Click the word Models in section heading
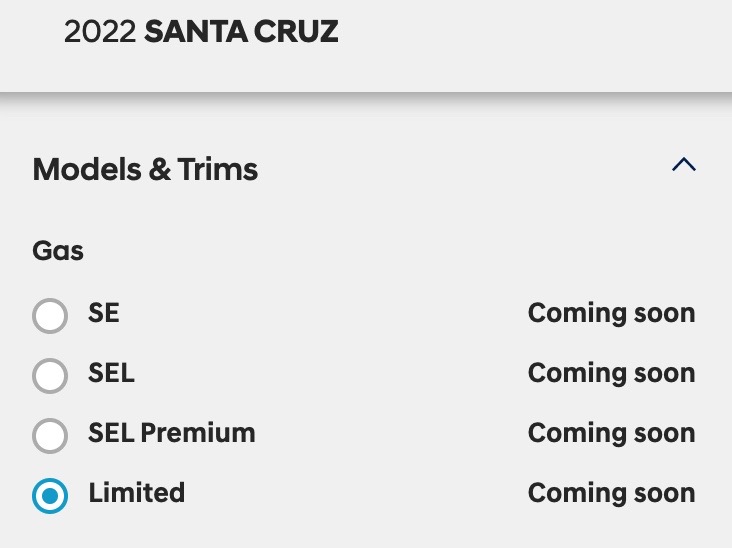The image size is (732, 548). pyautogui.click(x=87, y=170)
